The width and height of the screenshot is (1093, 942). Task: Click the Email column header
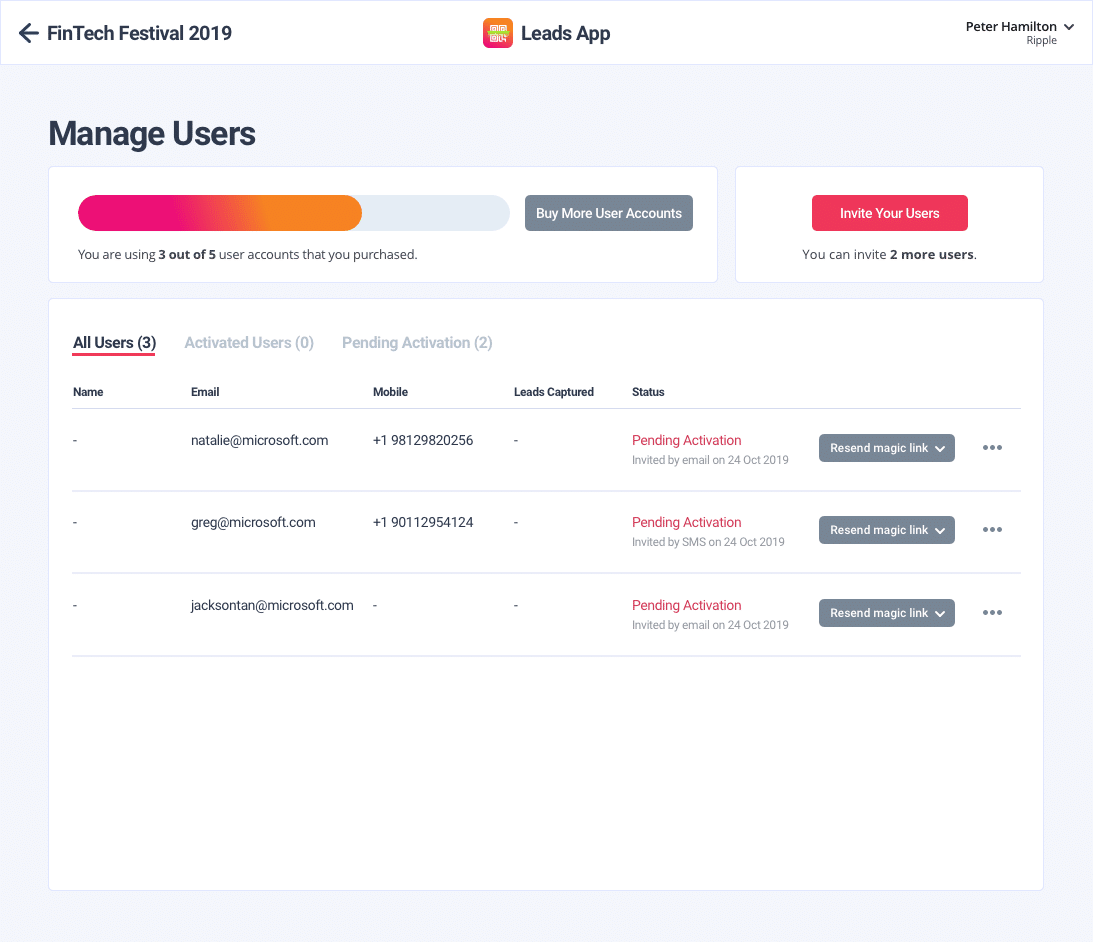pyautogui.click(x=205, y=392)
